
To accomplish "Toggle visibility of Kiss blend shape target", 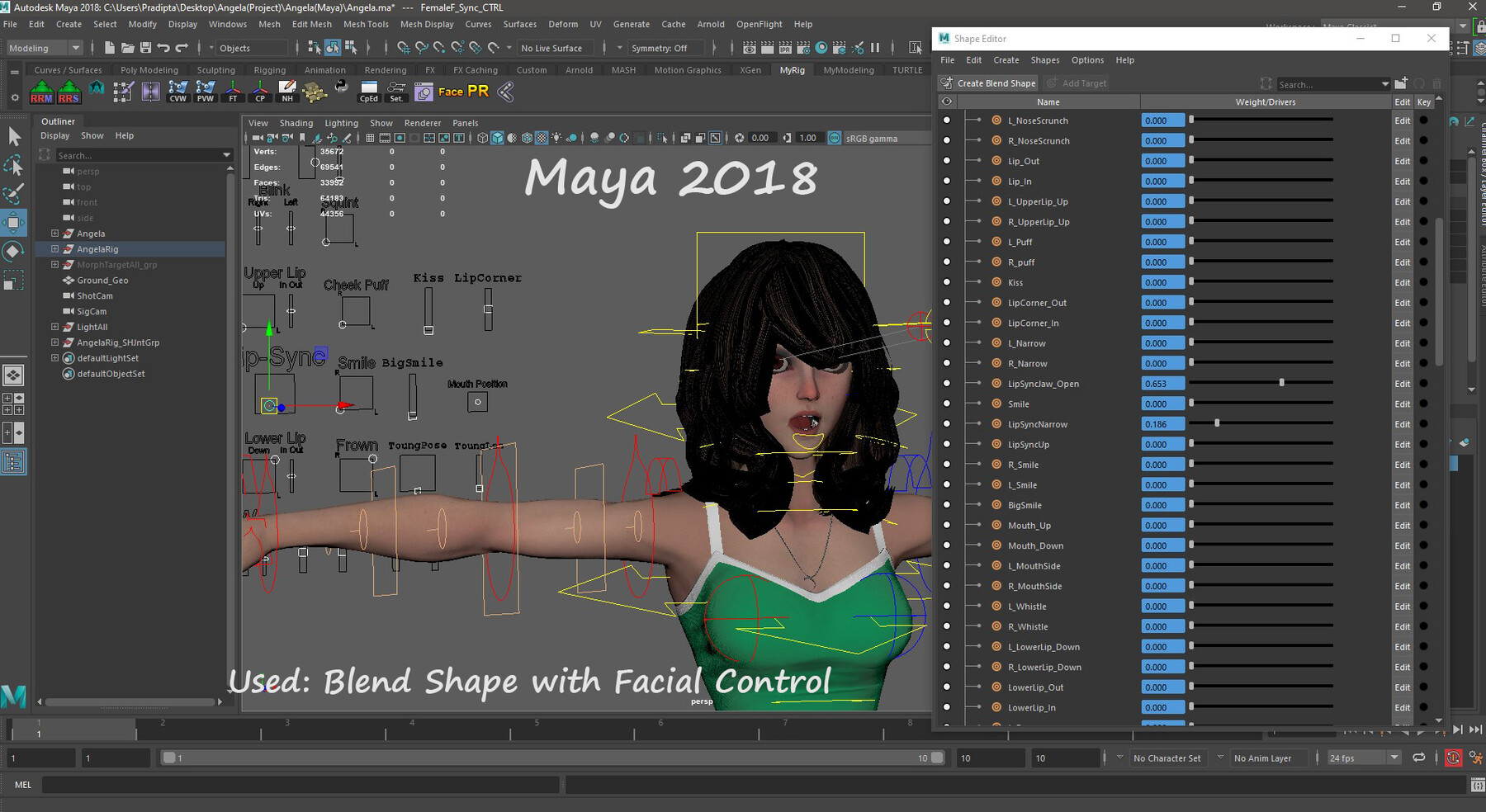I will (947, 282).
